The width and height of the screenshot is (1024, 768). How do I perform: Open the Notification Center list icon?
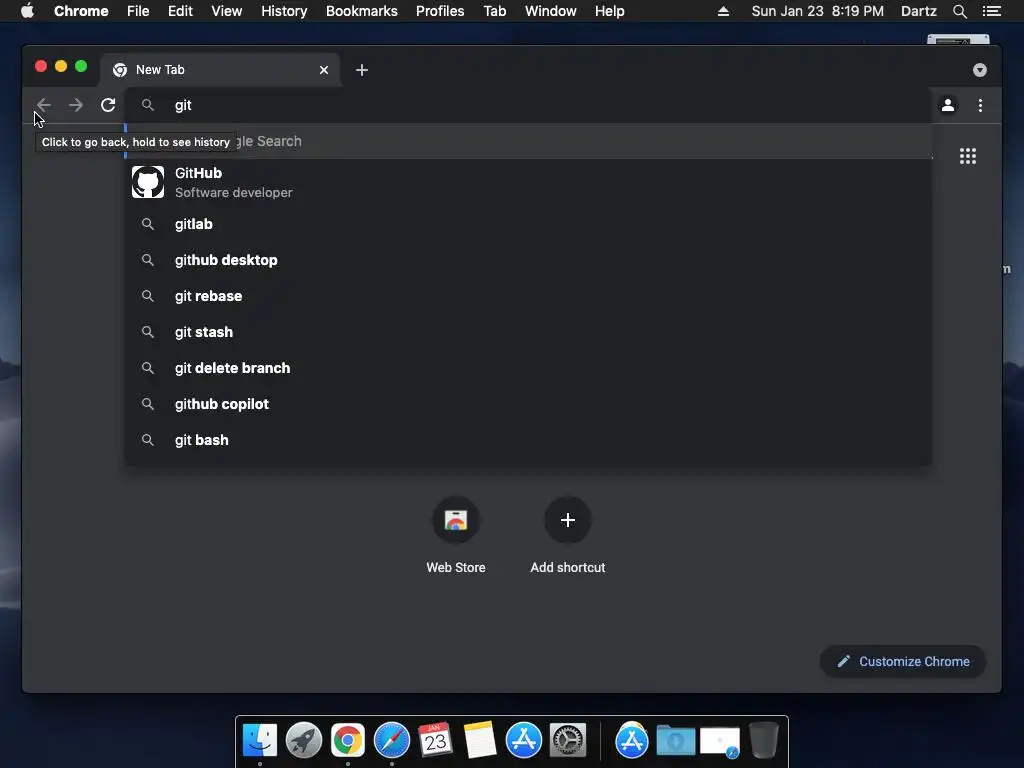[x=991, y=11]
